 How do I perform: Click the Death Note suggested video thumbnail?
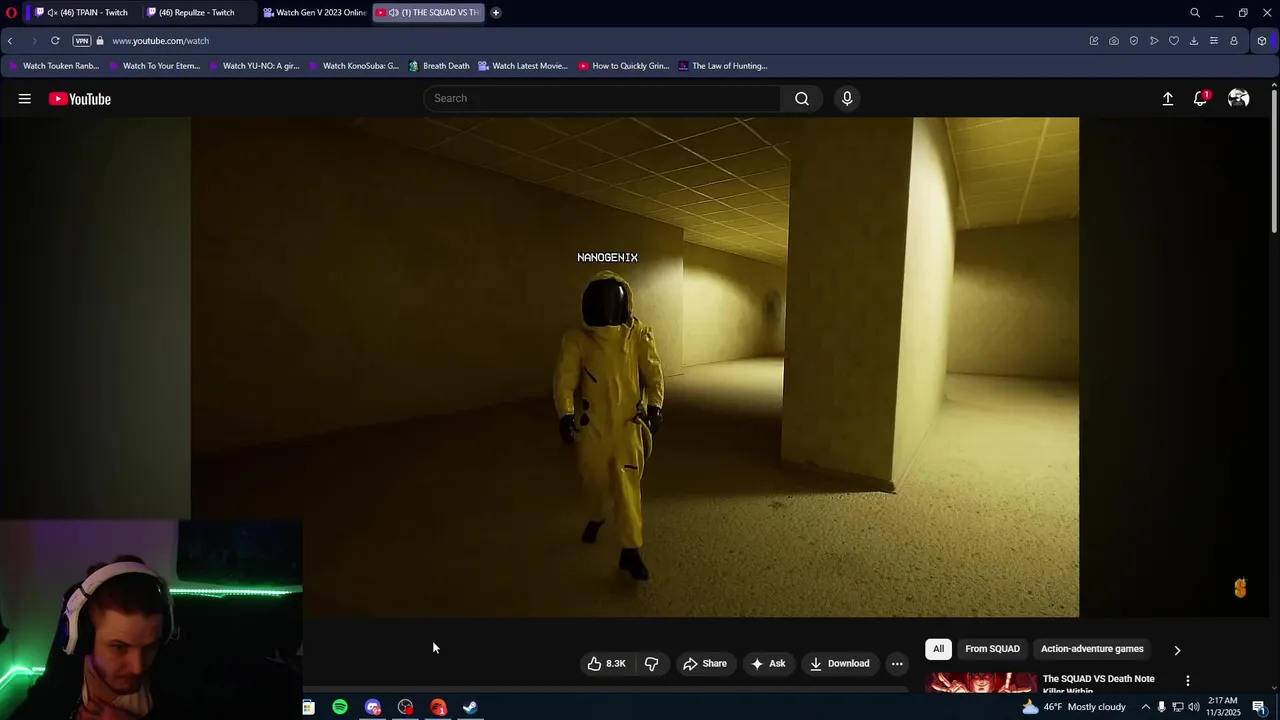coord(981,683)
